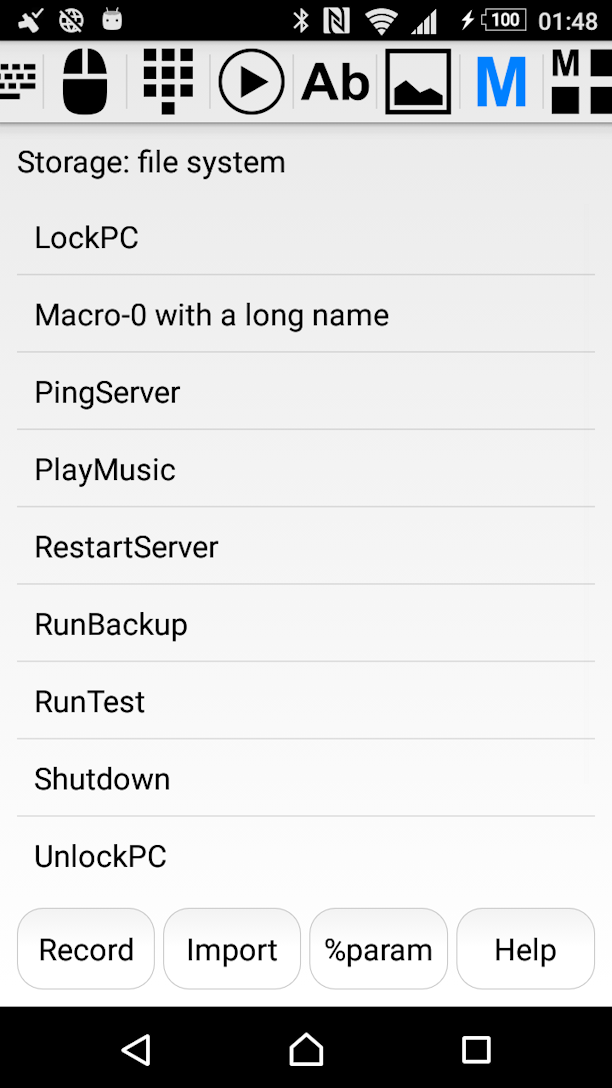Tap the Import button
The height and width of the screenshot is (1088, 612).
(x=232, y=949)
